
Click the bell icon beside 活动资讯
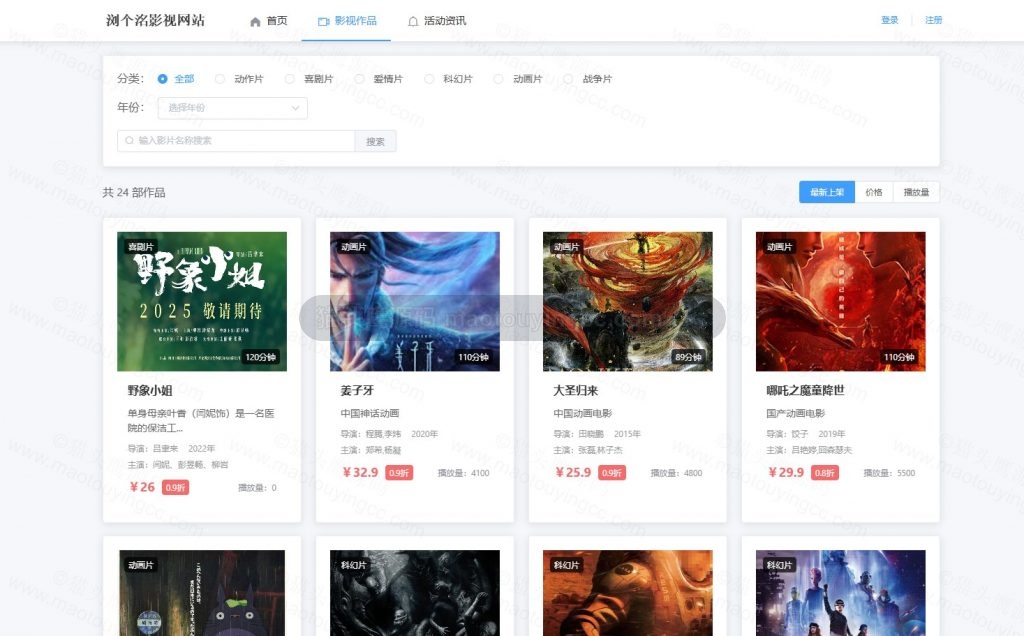pyautogui.click(x=413, y=22)
